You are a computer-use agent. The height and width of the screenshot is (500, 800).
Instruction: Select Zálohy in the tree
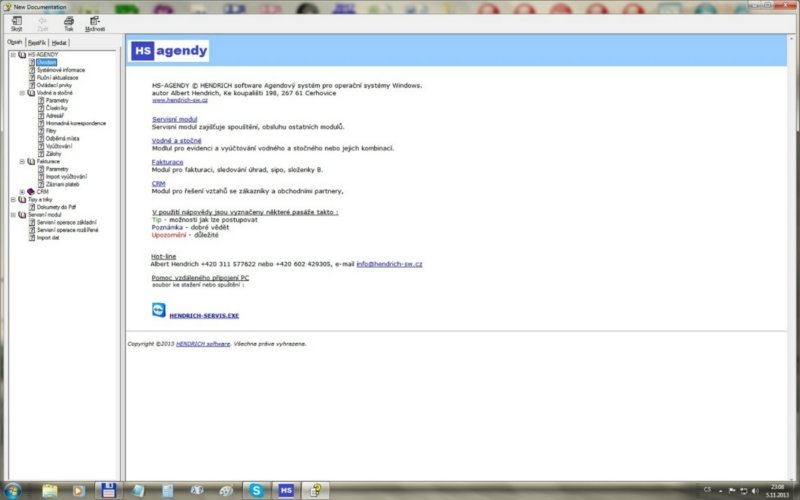[x=54, y=154]
